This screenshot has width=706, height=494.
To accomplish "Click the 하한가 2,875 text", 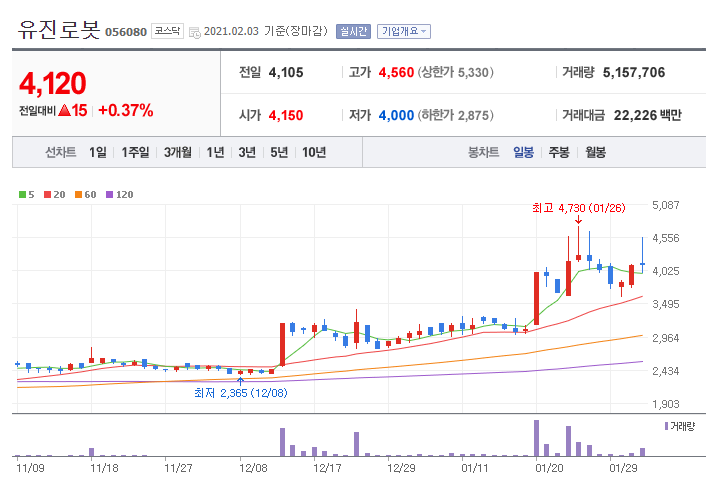I will click(x=456, y=115).
